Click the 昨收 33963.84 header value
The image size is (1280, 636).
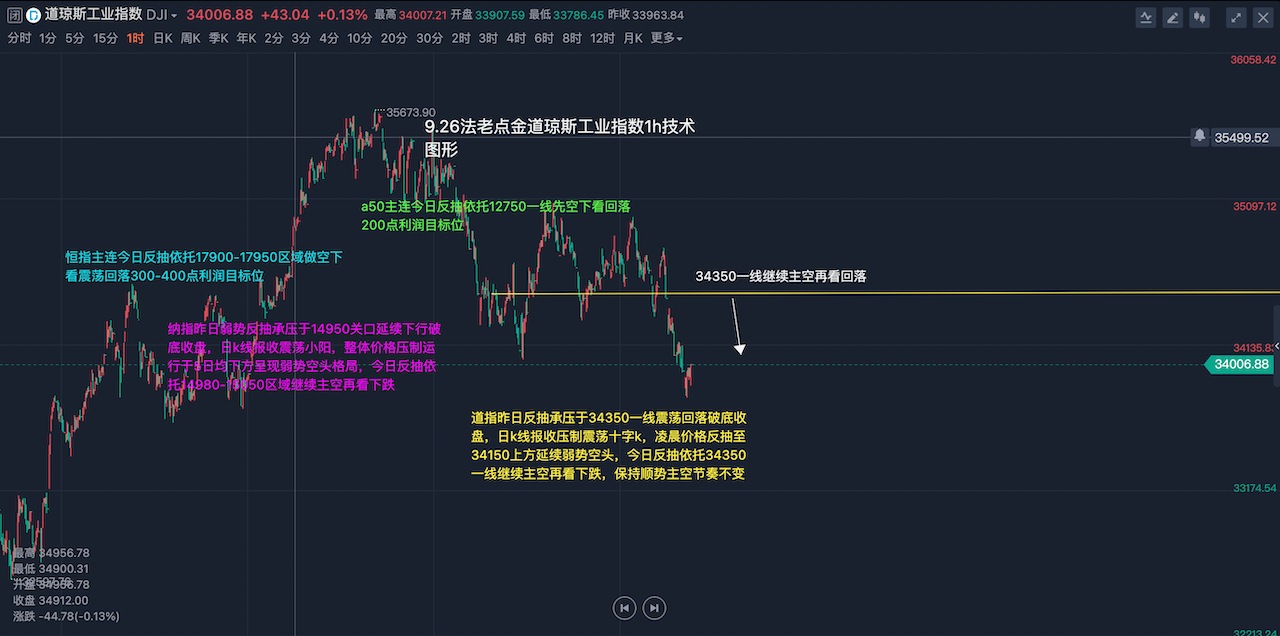[x=648, y=15]
